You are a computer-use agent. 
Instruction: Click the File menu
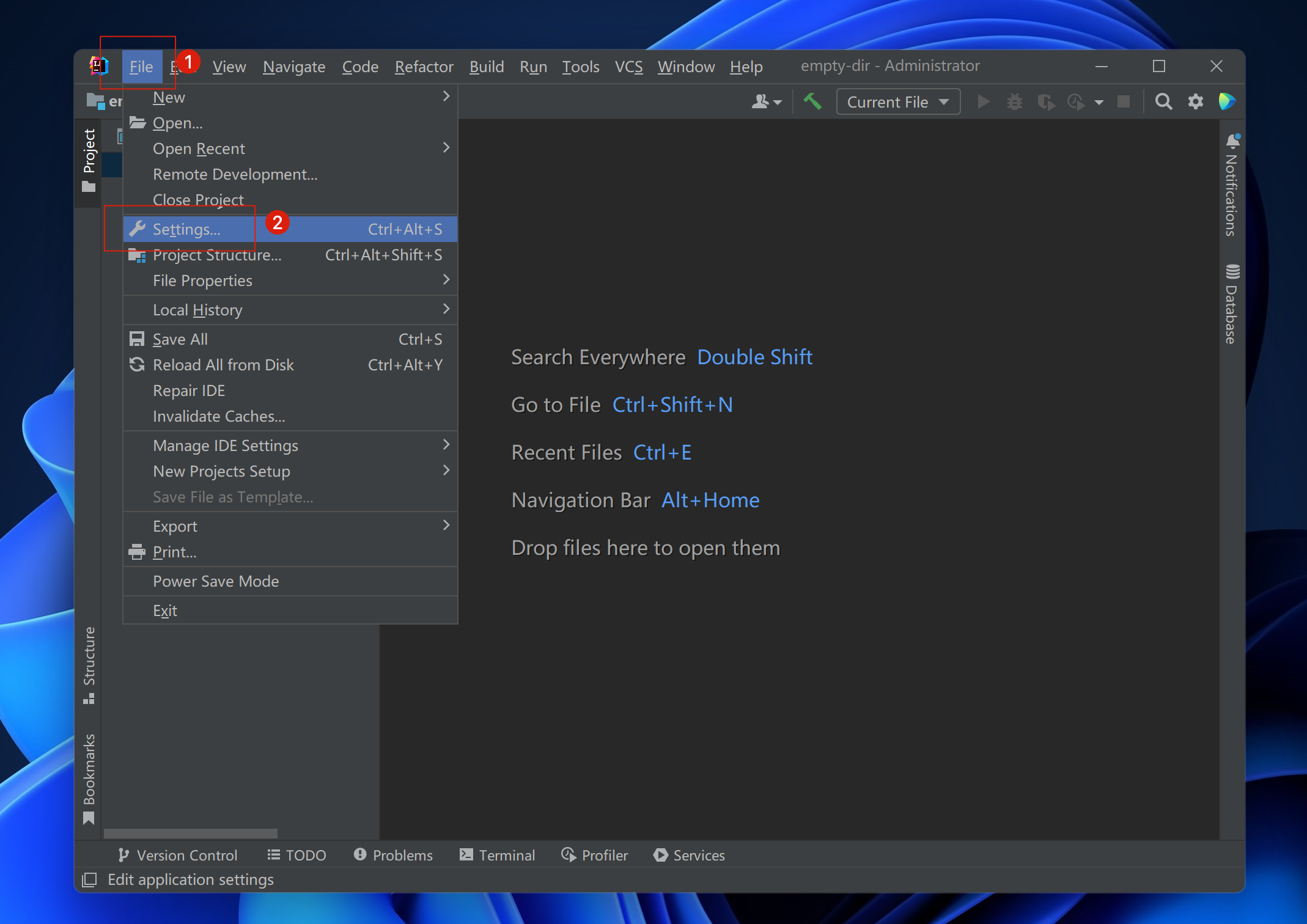[x=141, y=67]
